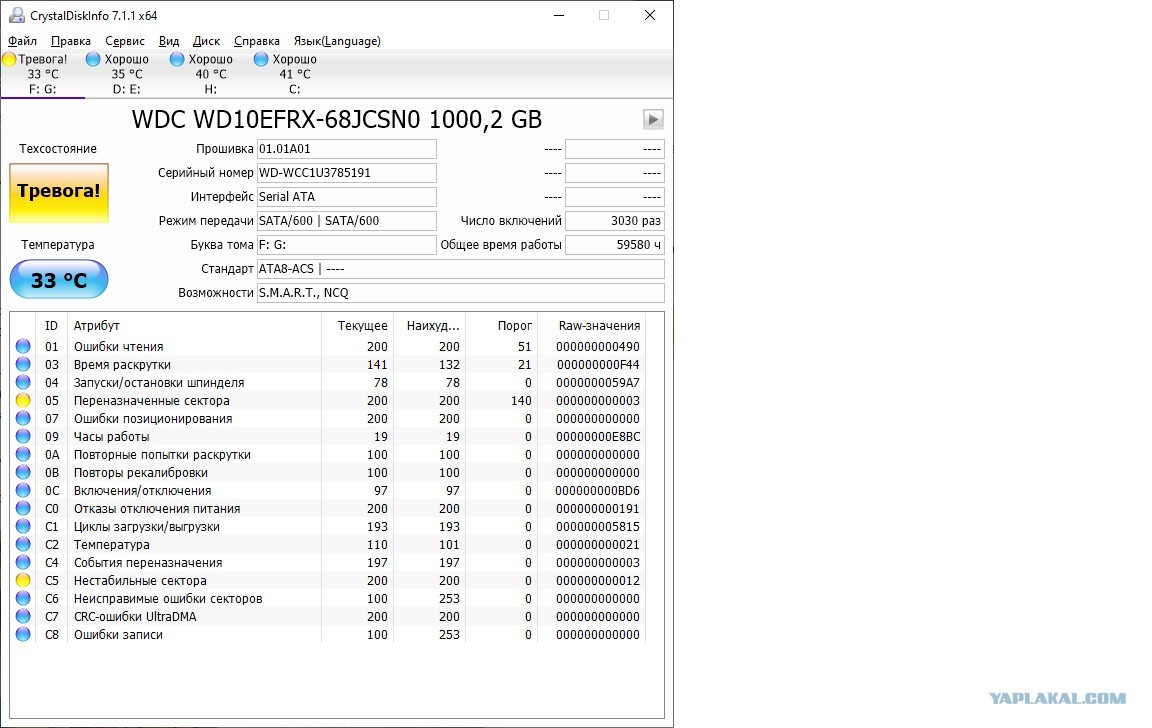Click the current value 141 for Время раскрутки
The height and width of the screenshot is (728, 1152).
point(377,364)
